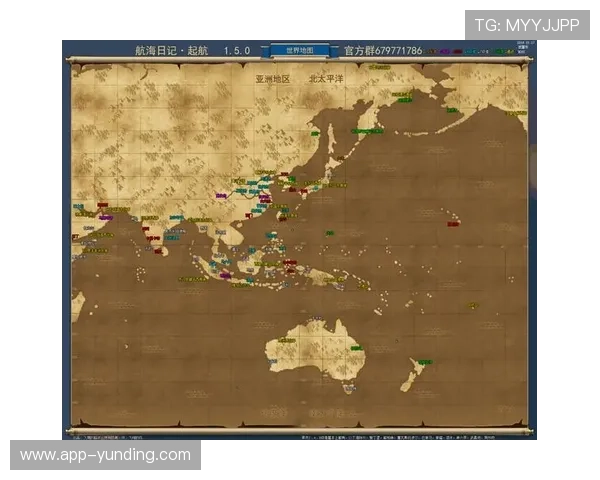Select yellow port label in western Australia

tap(287, 340)
